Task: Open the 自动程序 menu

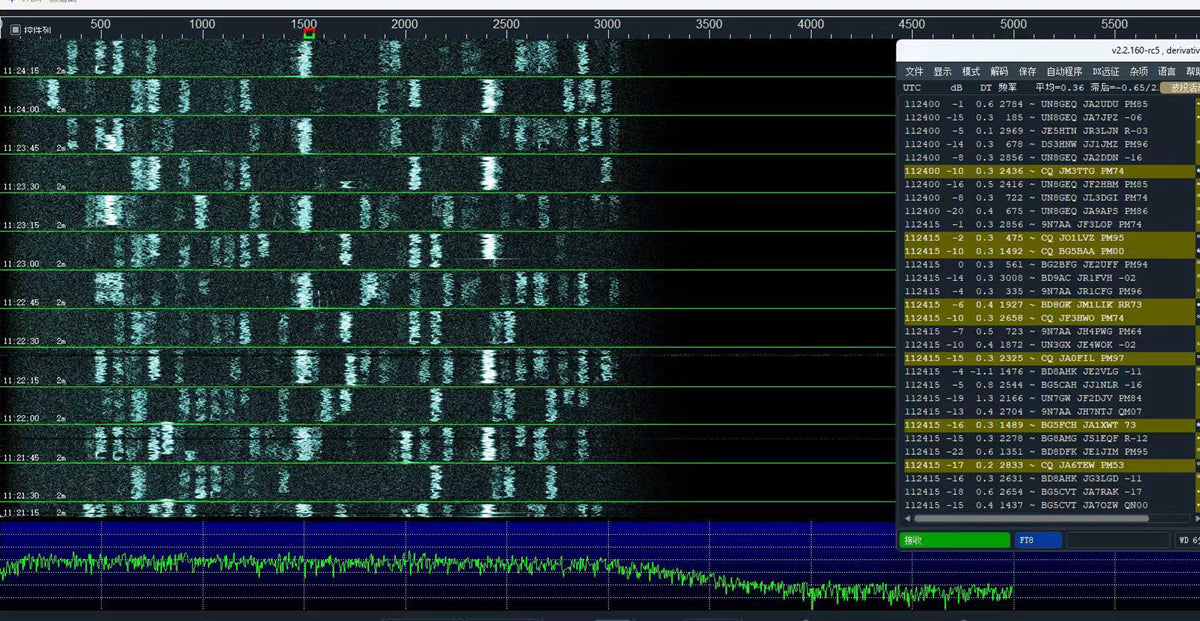Action: (x=1064, y=72)
